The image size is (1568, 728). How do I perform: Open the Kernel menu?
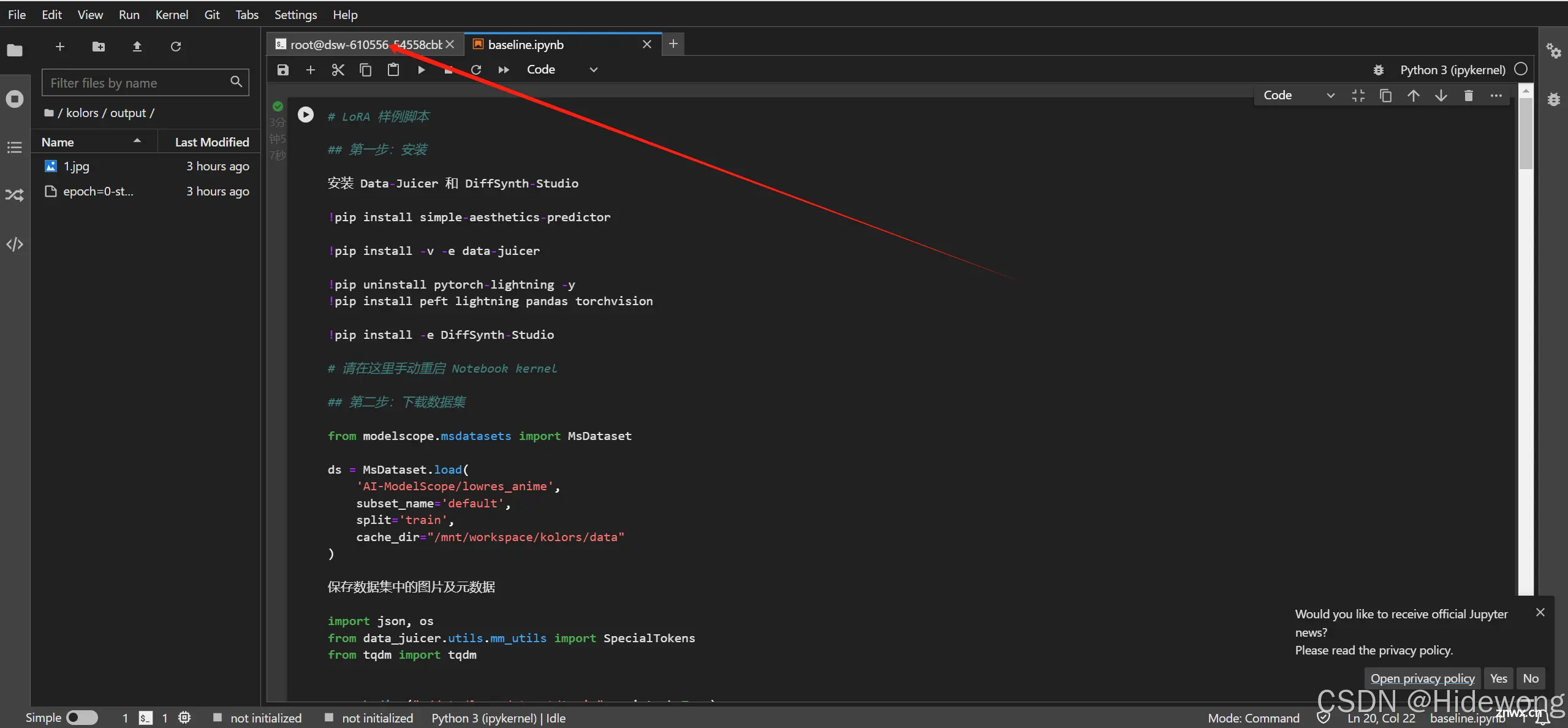[x=172, y=15]
